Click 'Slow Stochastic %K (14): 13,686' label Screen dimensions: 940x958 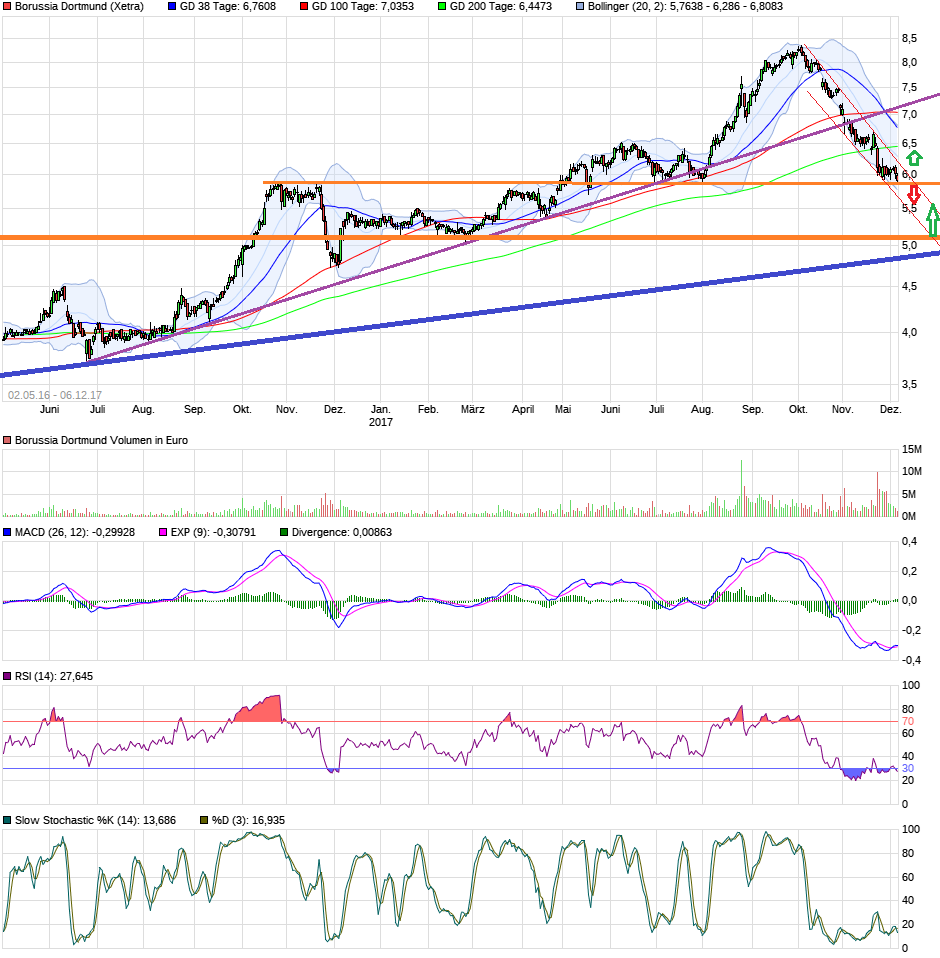(x=95, y=821)
